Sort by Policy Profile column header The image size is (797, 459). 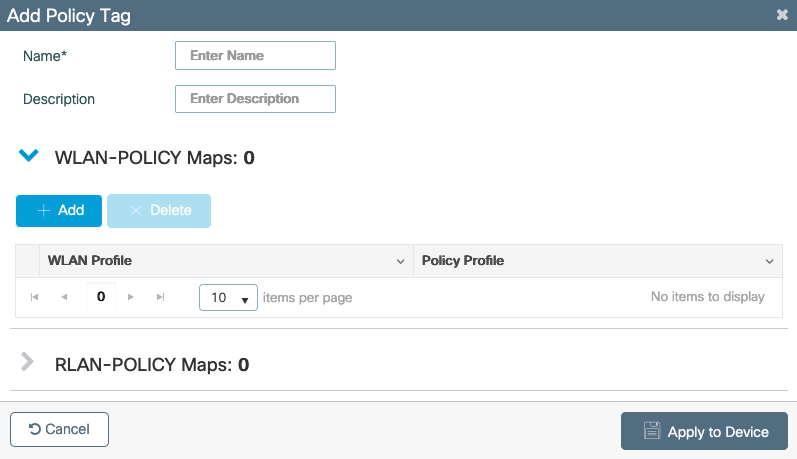pos(463,261)
